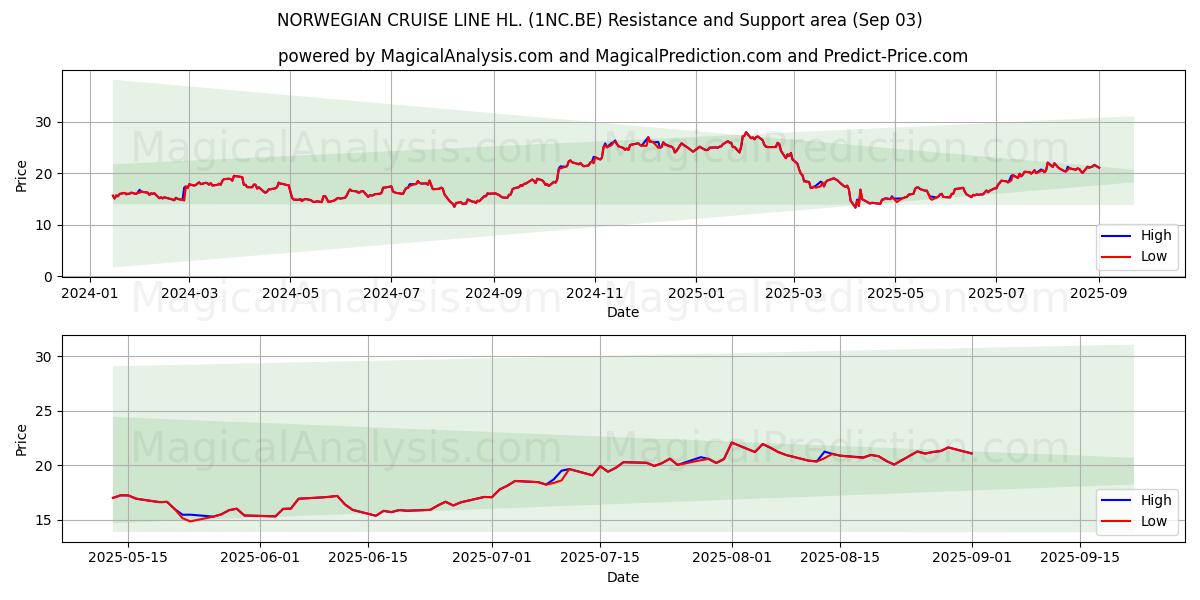Click the 2025-07 tick label on upper chart
Screen dimensions: 1200x600
[995, 294]
